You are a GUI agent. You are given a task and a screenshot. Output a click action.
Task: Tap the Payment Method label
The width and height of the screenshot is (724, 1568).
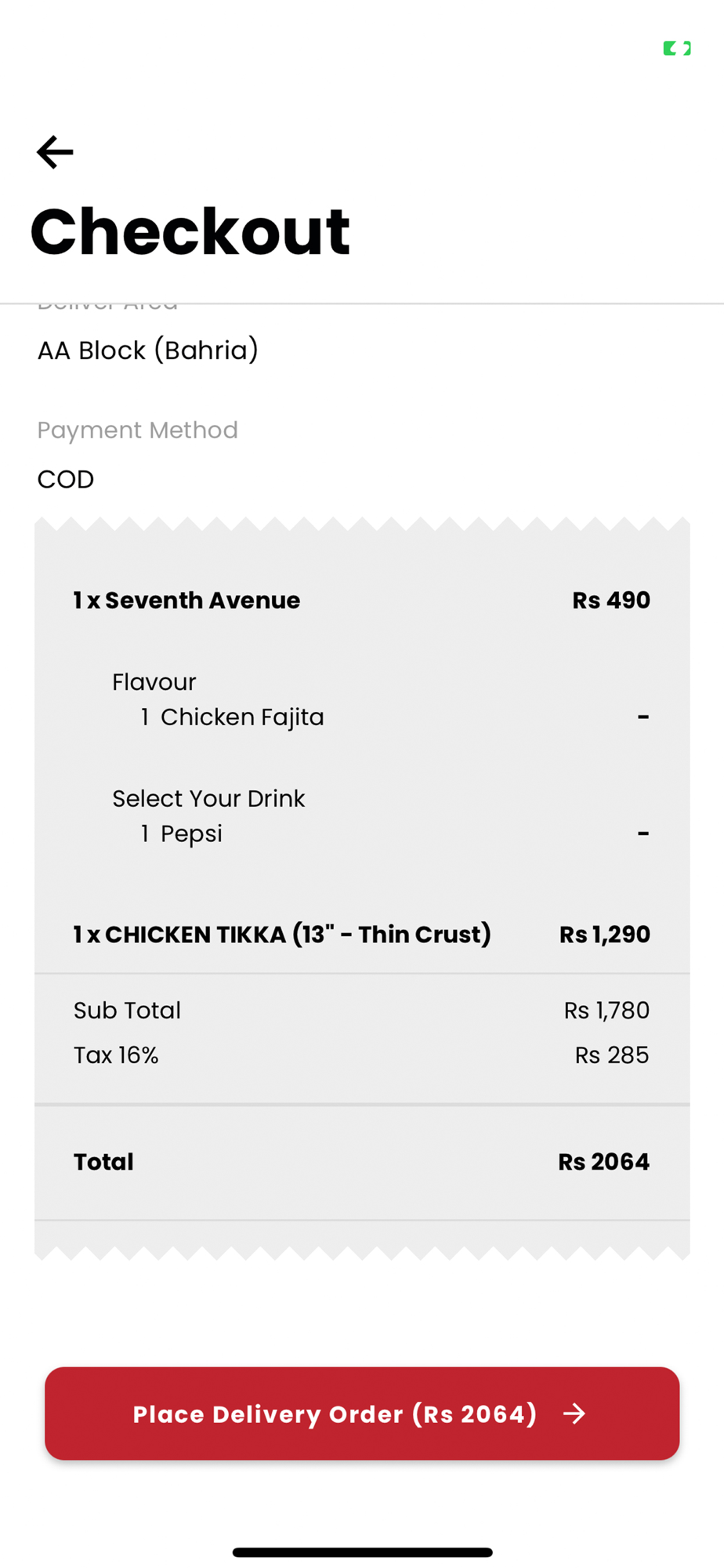138,430
